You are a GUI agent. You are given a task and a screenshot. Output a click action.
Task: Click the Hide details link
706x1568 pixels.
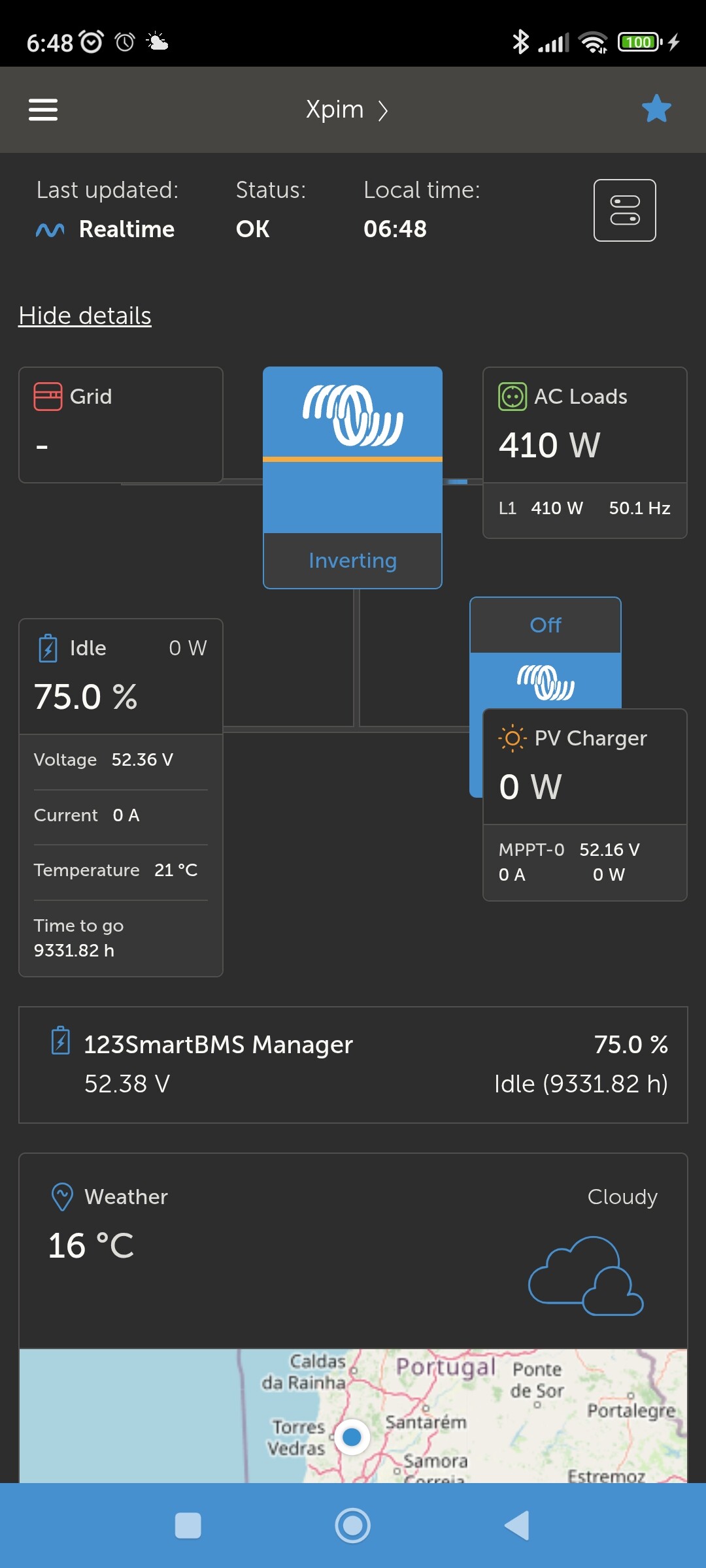pyautogui.click(x=85, y=316)
